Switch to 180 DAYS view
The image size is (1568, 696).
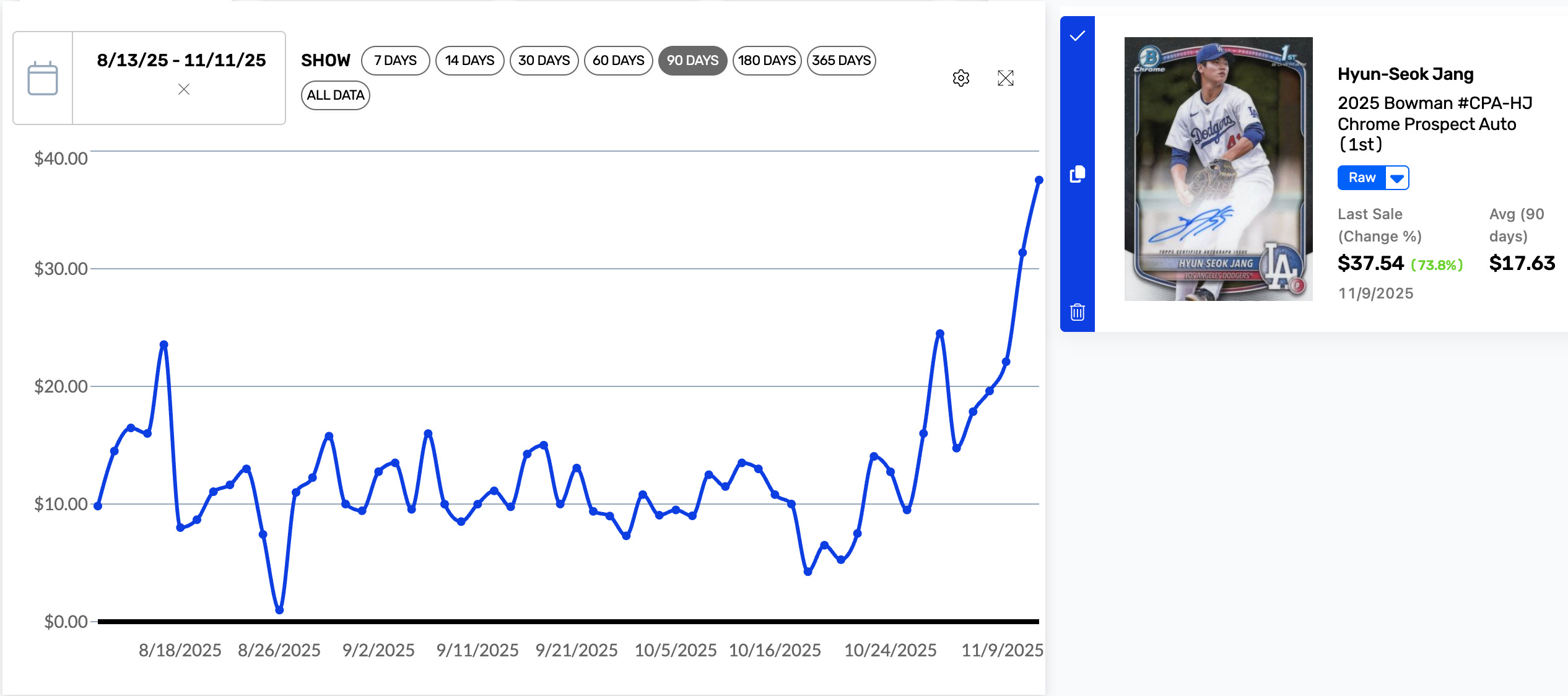click(x=767, y=61)
